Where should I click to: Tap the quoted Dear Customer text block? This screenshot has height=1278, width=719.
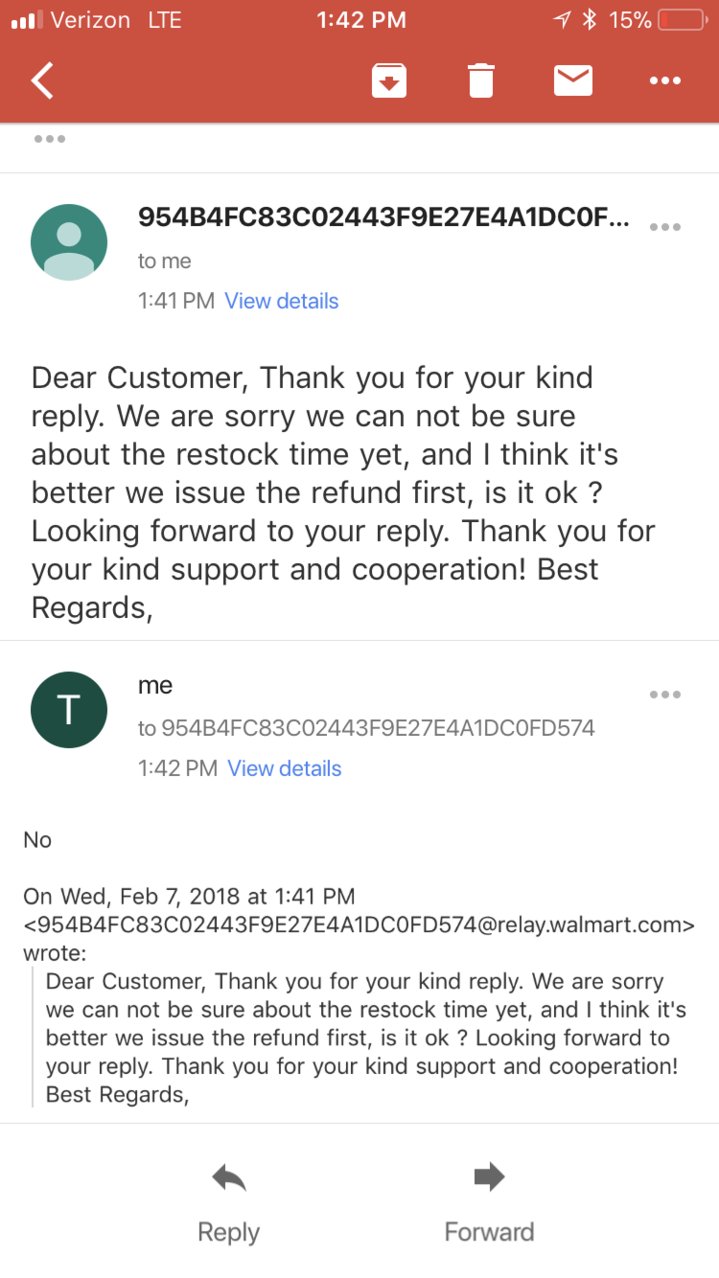click(x=362, y=1038)
